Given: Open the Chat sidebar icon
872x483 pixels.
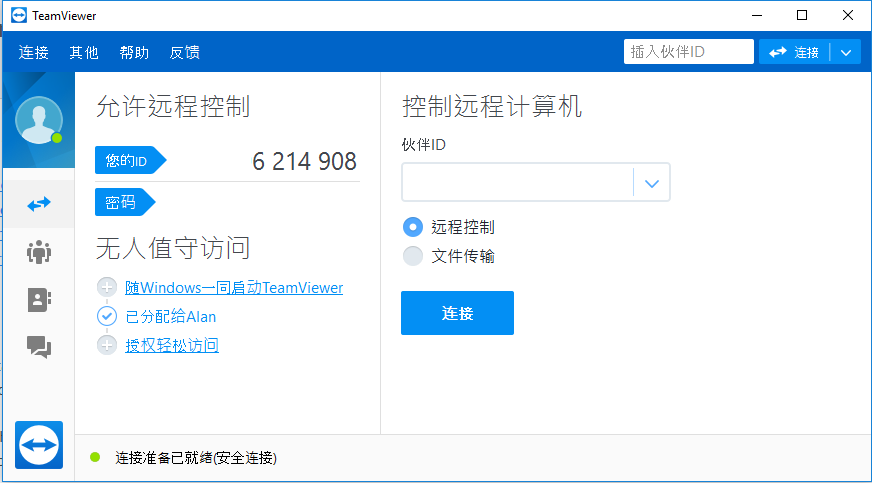Looking at the screenshot, I should point(39,347).
